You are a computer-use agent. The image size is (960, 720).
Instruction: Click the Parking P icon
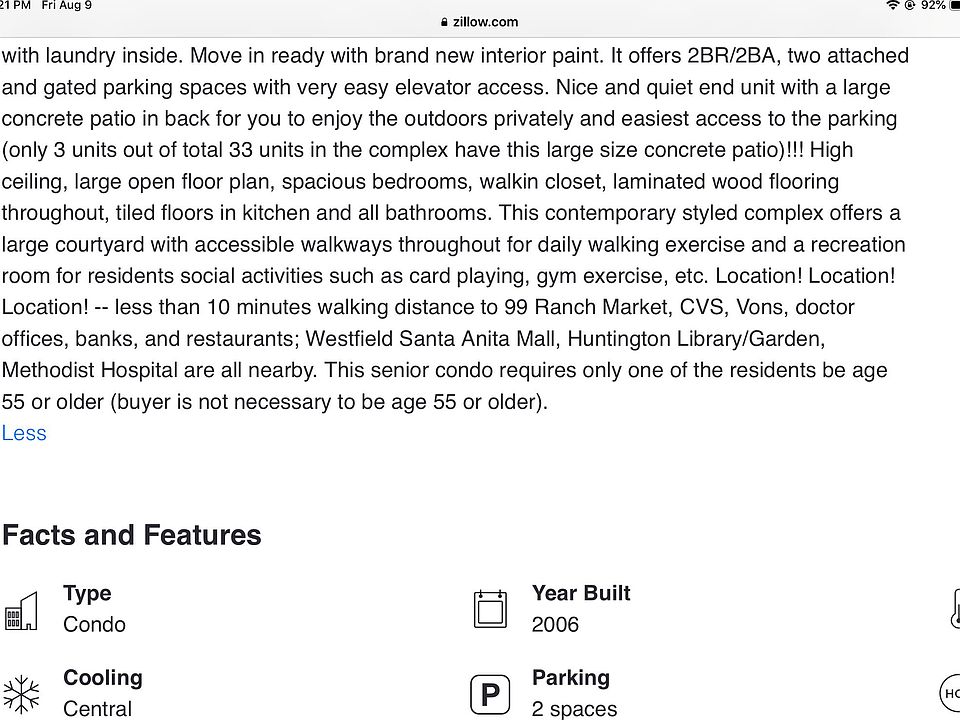pyautogui.click(x=490, y=694)
